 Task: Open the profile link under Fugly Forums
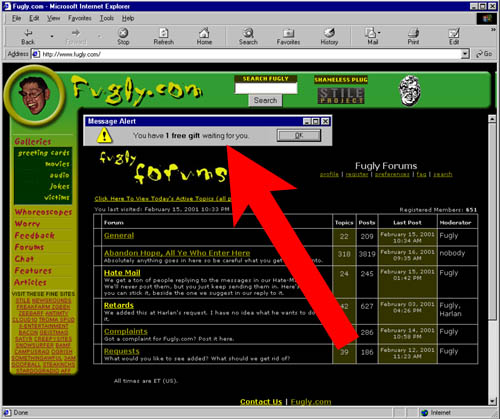coord(329,174)
